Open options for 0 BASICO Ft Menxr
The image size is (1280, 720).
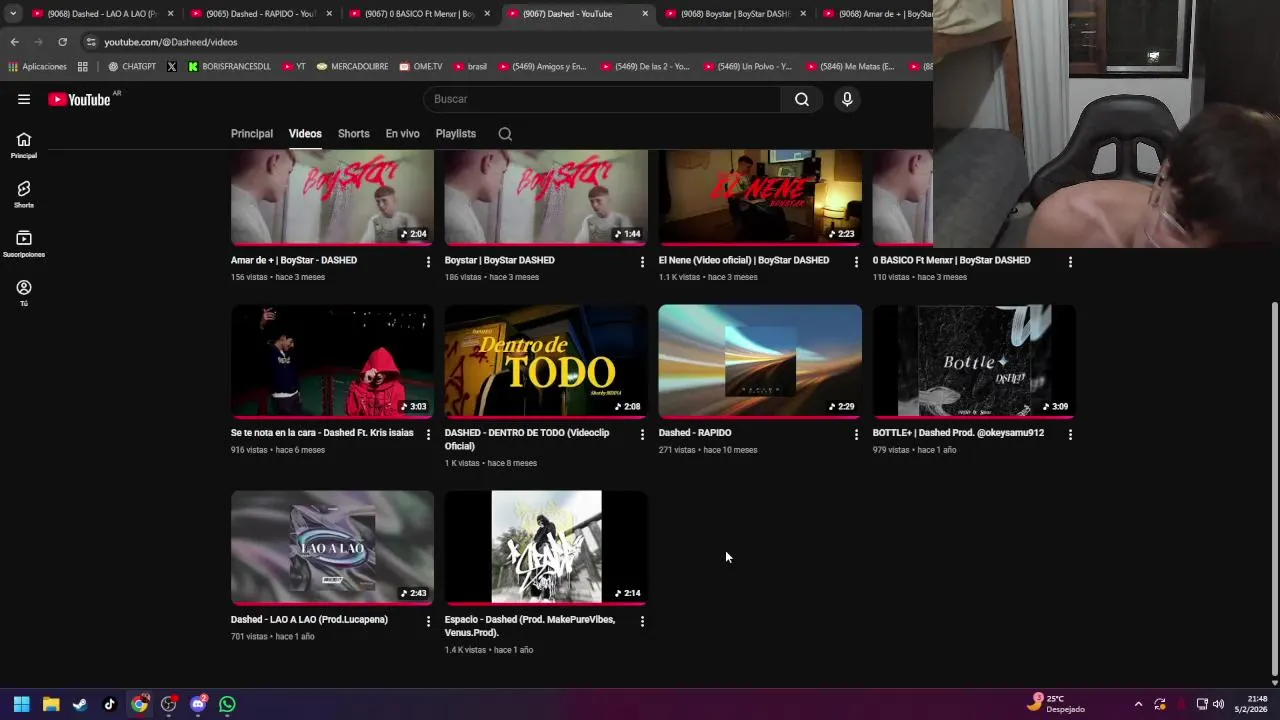[x=1070, y=262]
